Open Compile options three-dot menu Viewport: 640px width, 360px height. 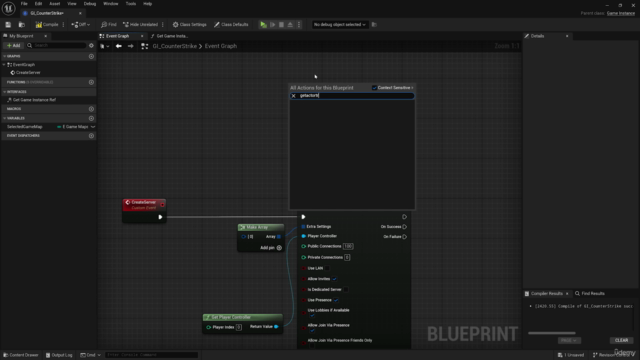63,24
